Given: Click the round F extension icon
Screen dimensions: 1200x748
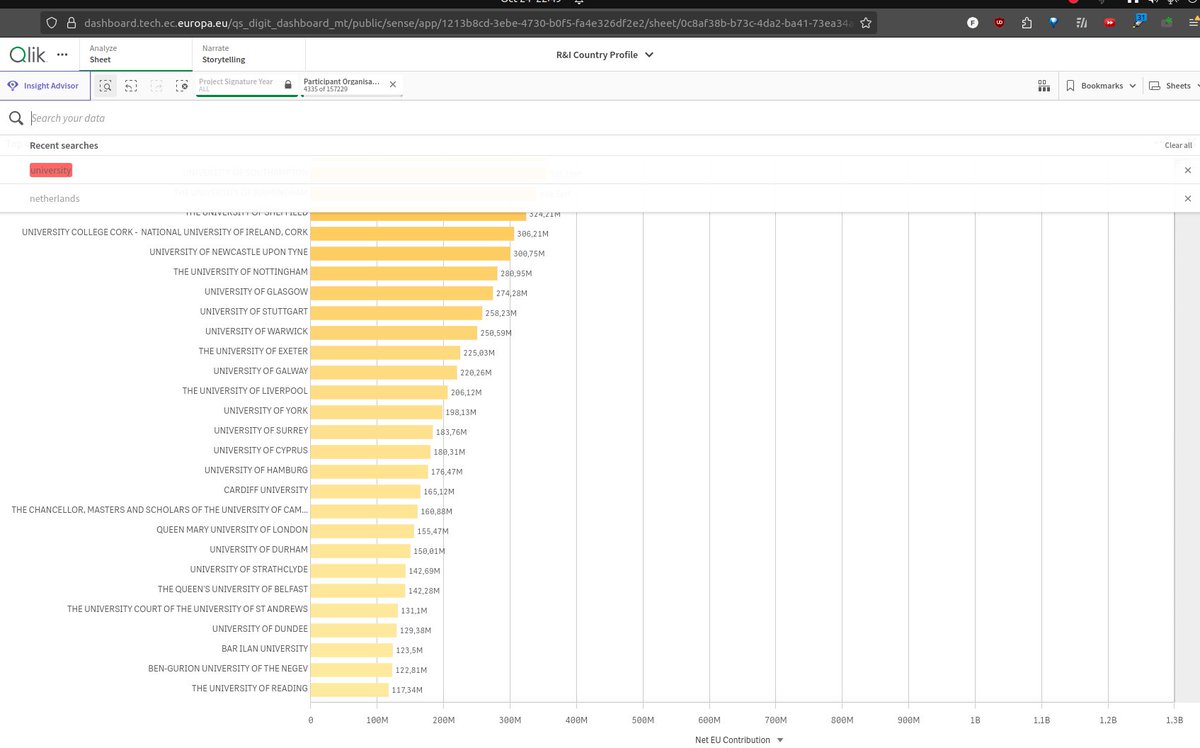Looking at the screenshot, I should 973,22.
